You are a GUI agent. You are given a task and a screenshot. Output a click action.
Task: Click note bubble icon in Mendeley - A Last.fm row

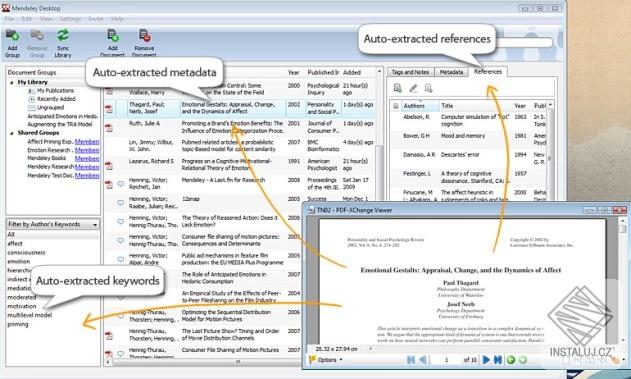pyautogui.click(x=120, y=184)
